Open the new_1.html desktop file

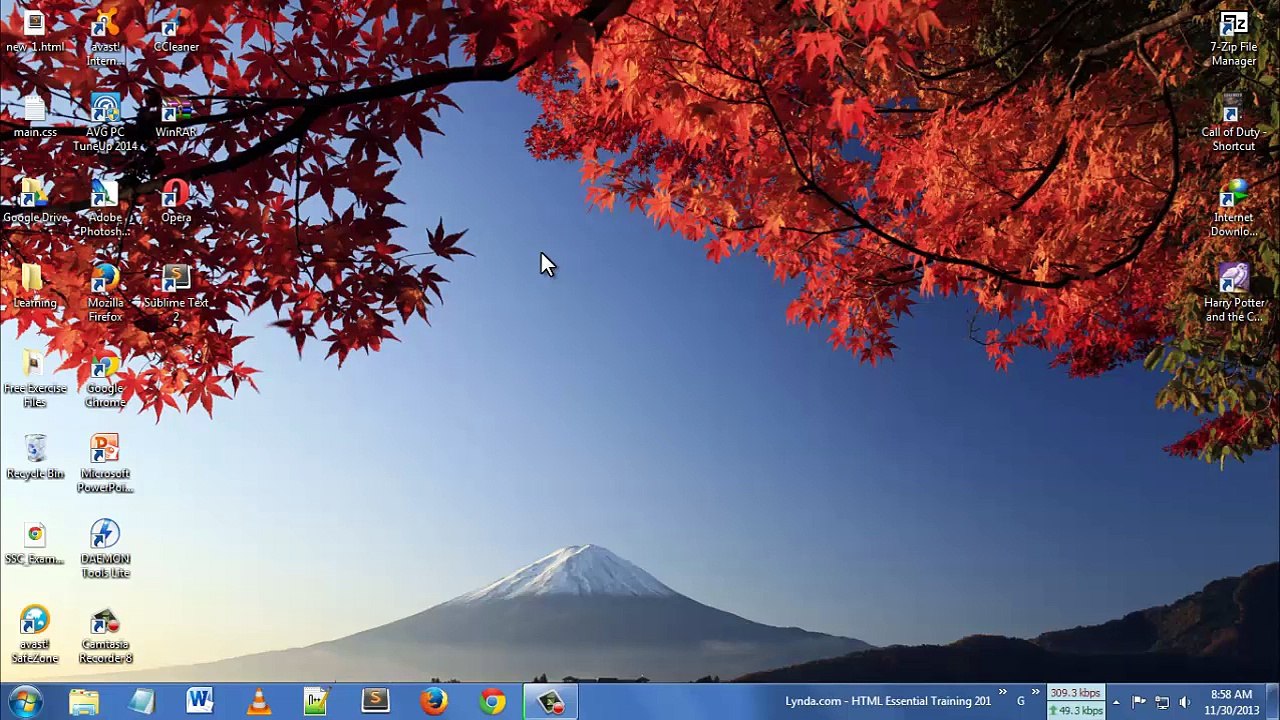35,32
